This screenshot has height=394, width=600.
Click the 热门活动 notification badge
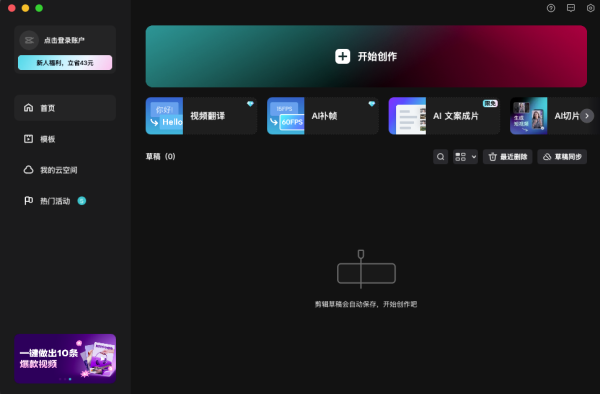(82, 201)
